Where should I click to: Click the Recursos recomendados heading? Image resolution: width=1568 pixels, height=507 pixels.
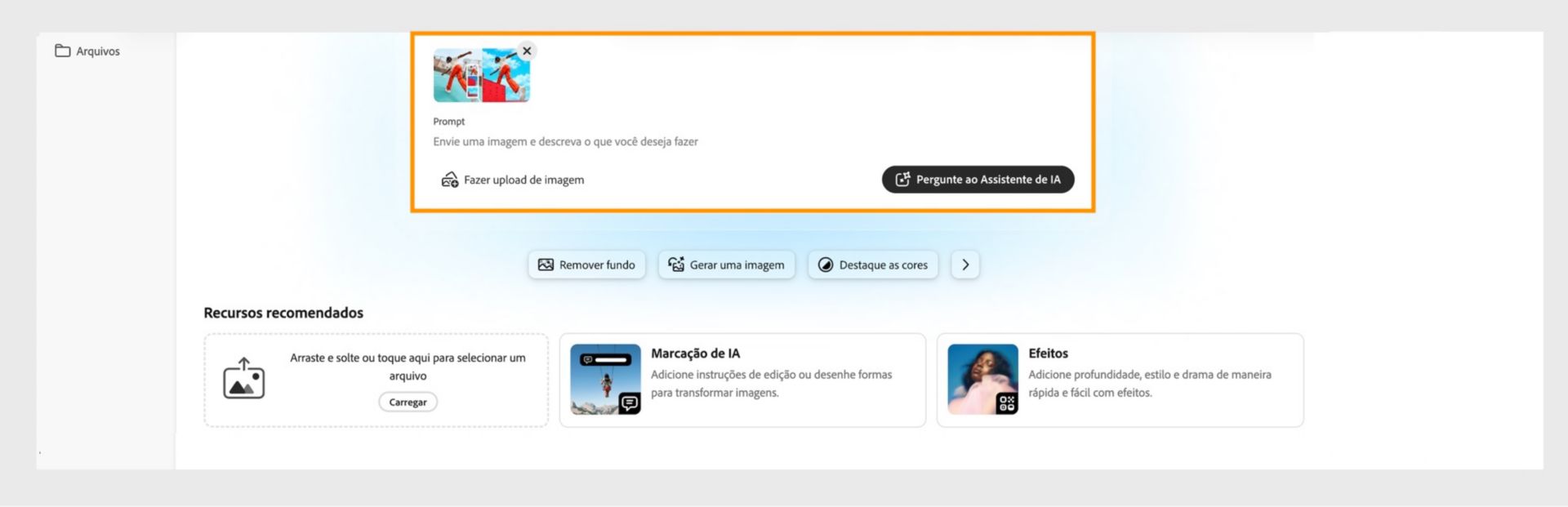pos(283,313)
